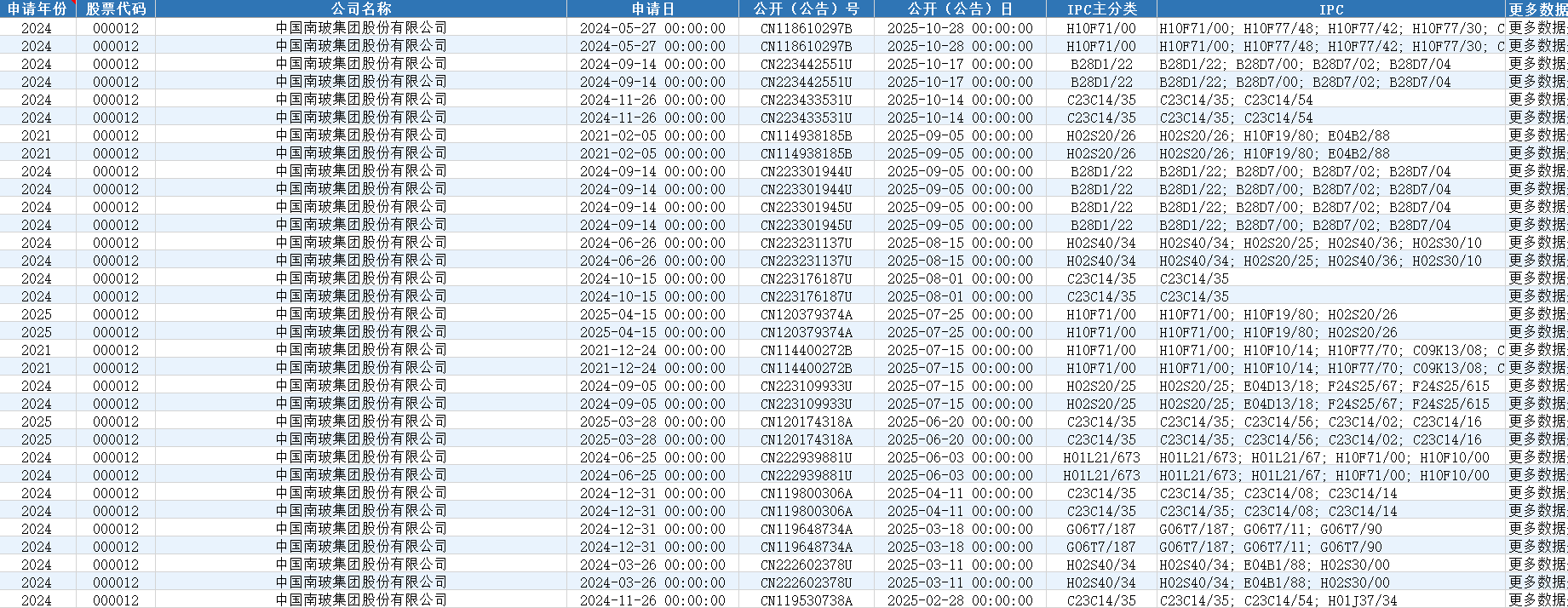Select the upper CN223301945U cell
This screenshot has width=1568, height=608.
(807, 206)
